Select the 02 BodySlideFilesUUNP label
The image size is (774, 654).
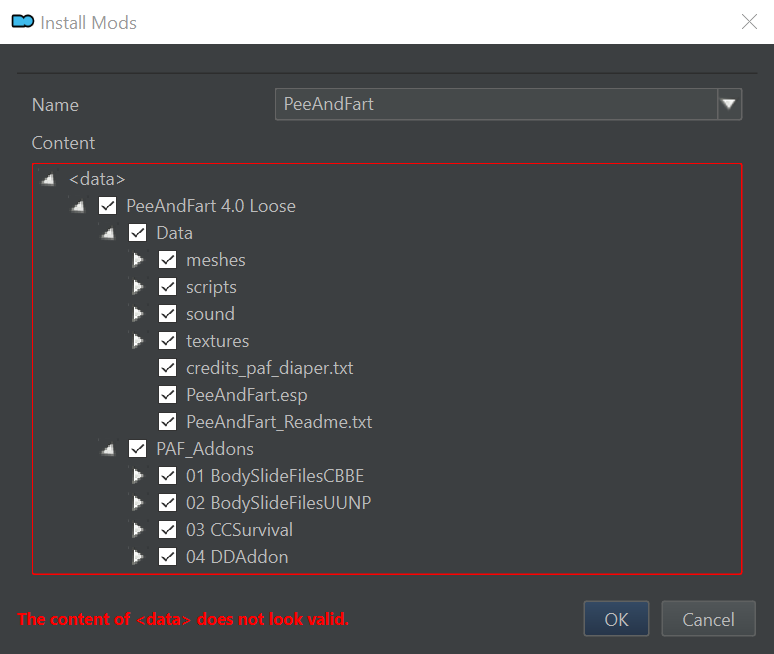pyautogui.click(x=278, y=503)
